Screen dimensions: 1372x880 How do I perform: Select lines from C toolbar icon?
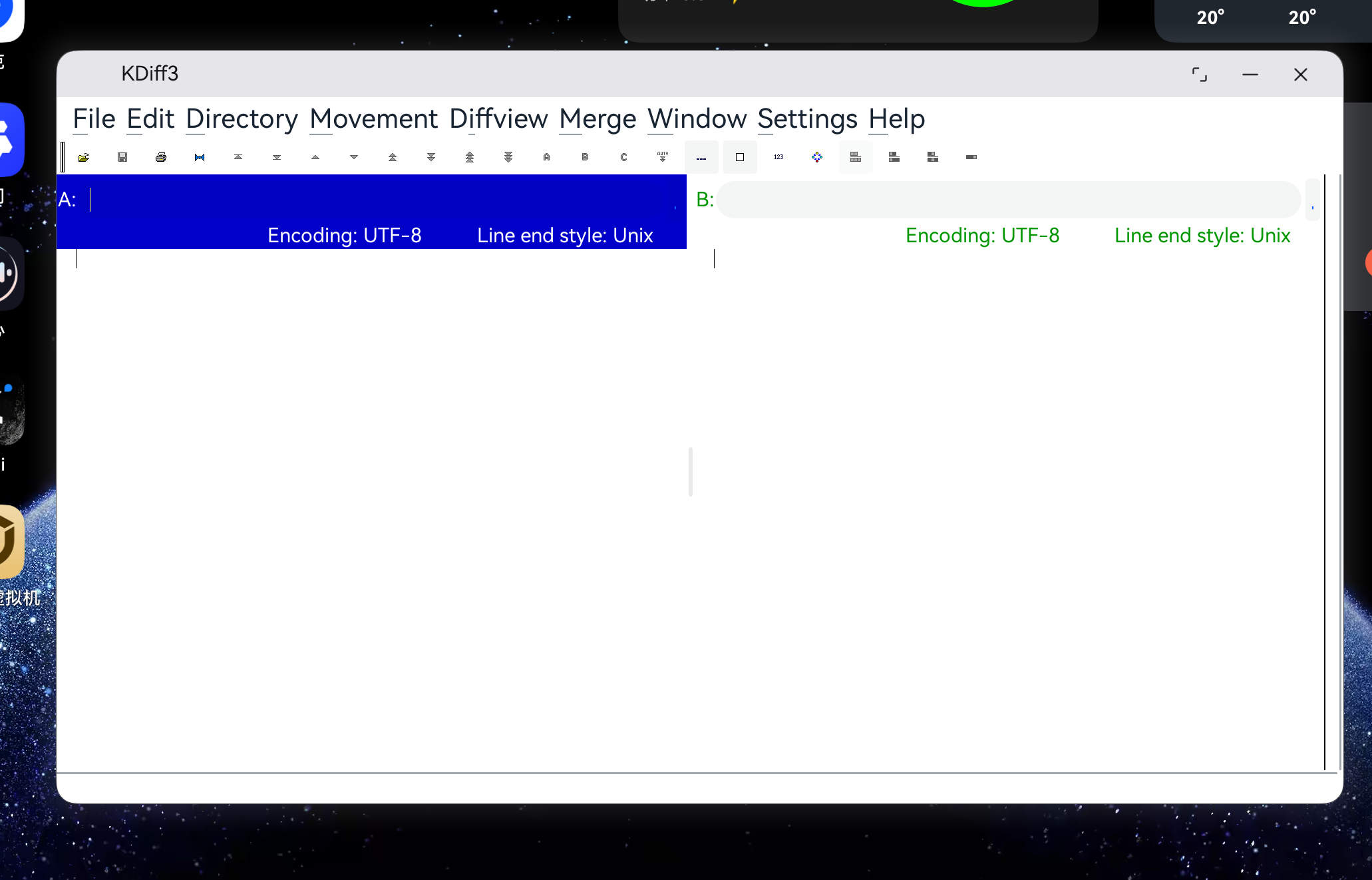click(x=624, y=157)
